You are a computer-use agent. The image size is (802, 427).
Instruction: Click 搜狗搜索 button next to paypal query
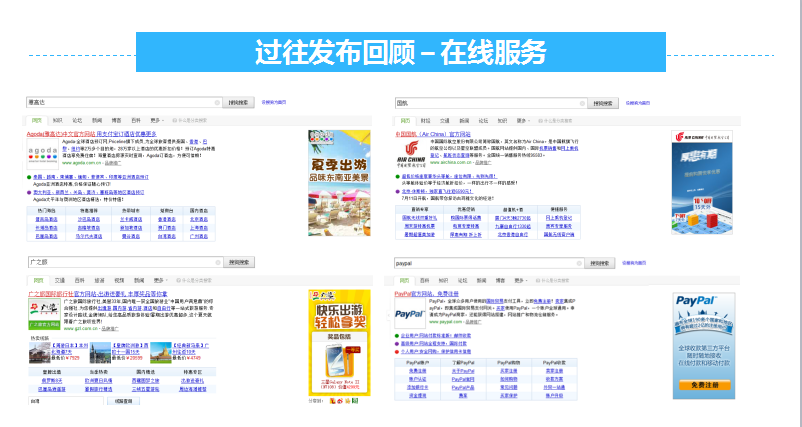click(600, 263)
